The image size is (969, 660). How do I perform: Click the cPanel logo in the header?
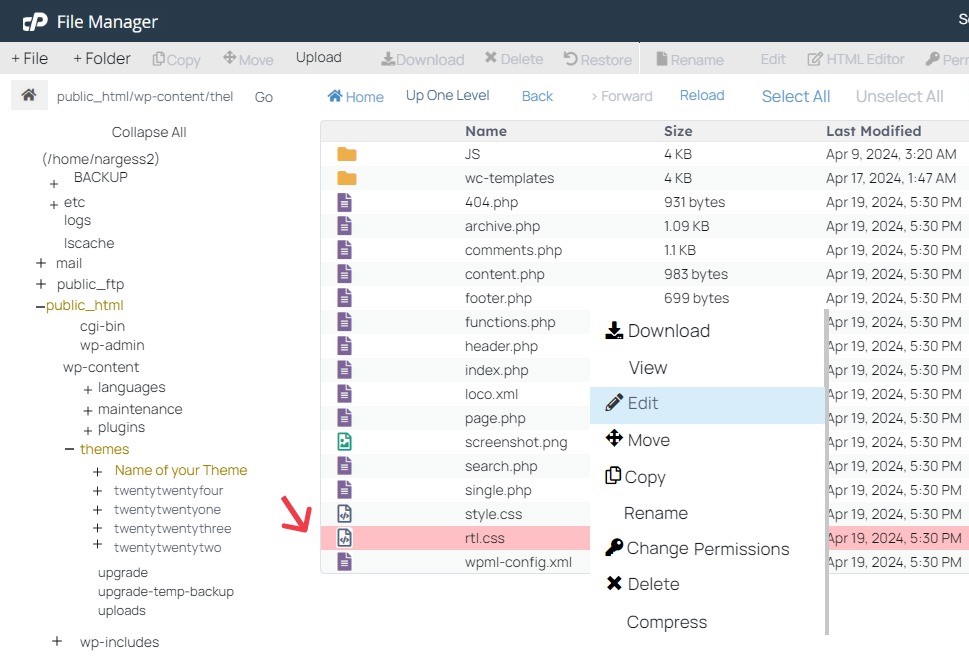pyautogui.click(x=35, y=21)
